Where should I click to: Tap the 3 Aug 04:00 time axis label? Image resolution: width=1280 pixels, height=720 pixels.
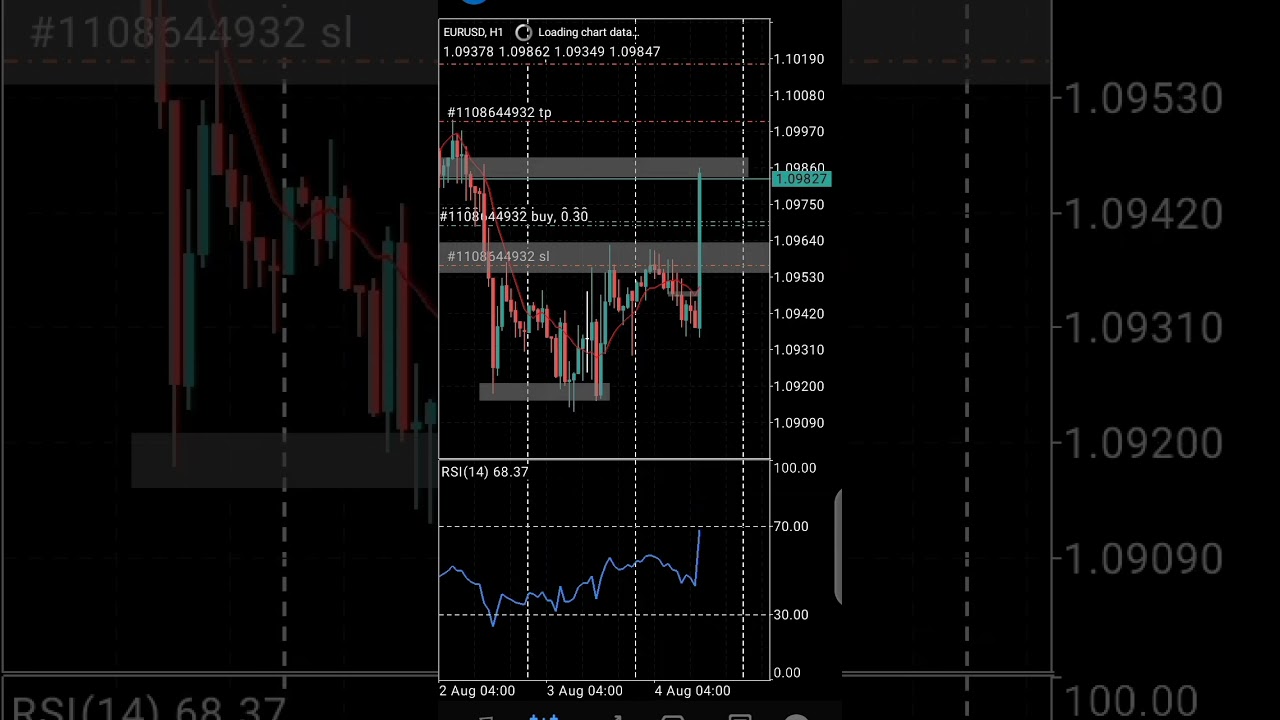pyautogui.click(x=584, y=691)
